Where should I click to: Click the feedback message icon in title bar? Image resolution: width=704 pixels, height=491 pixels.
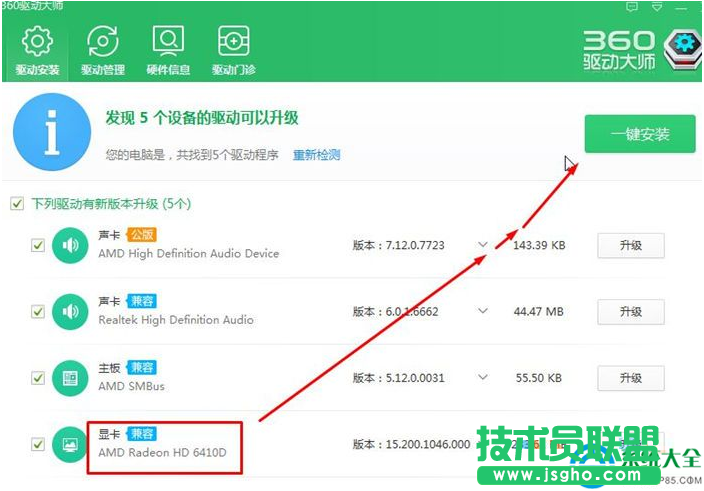(x=632, y=8)
